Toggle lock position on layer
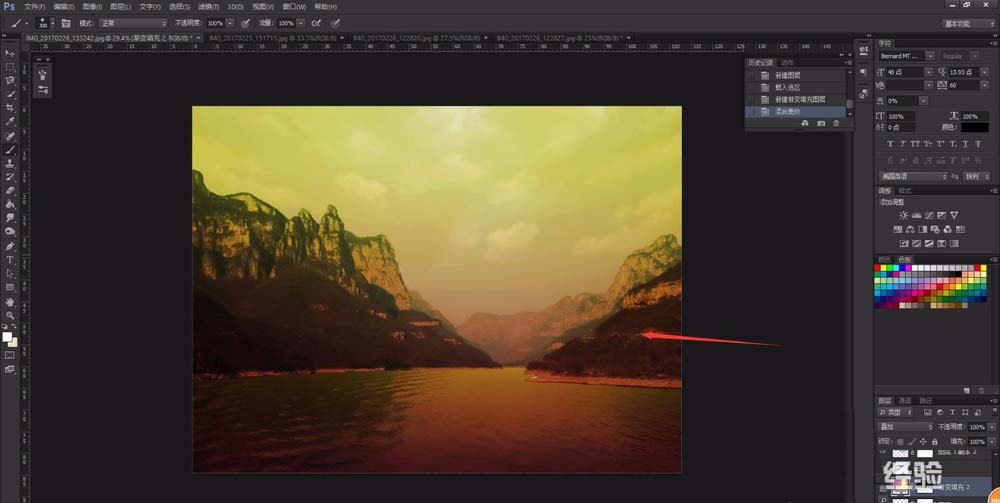Screen dimensions: 1000x503 pos(923,441)
